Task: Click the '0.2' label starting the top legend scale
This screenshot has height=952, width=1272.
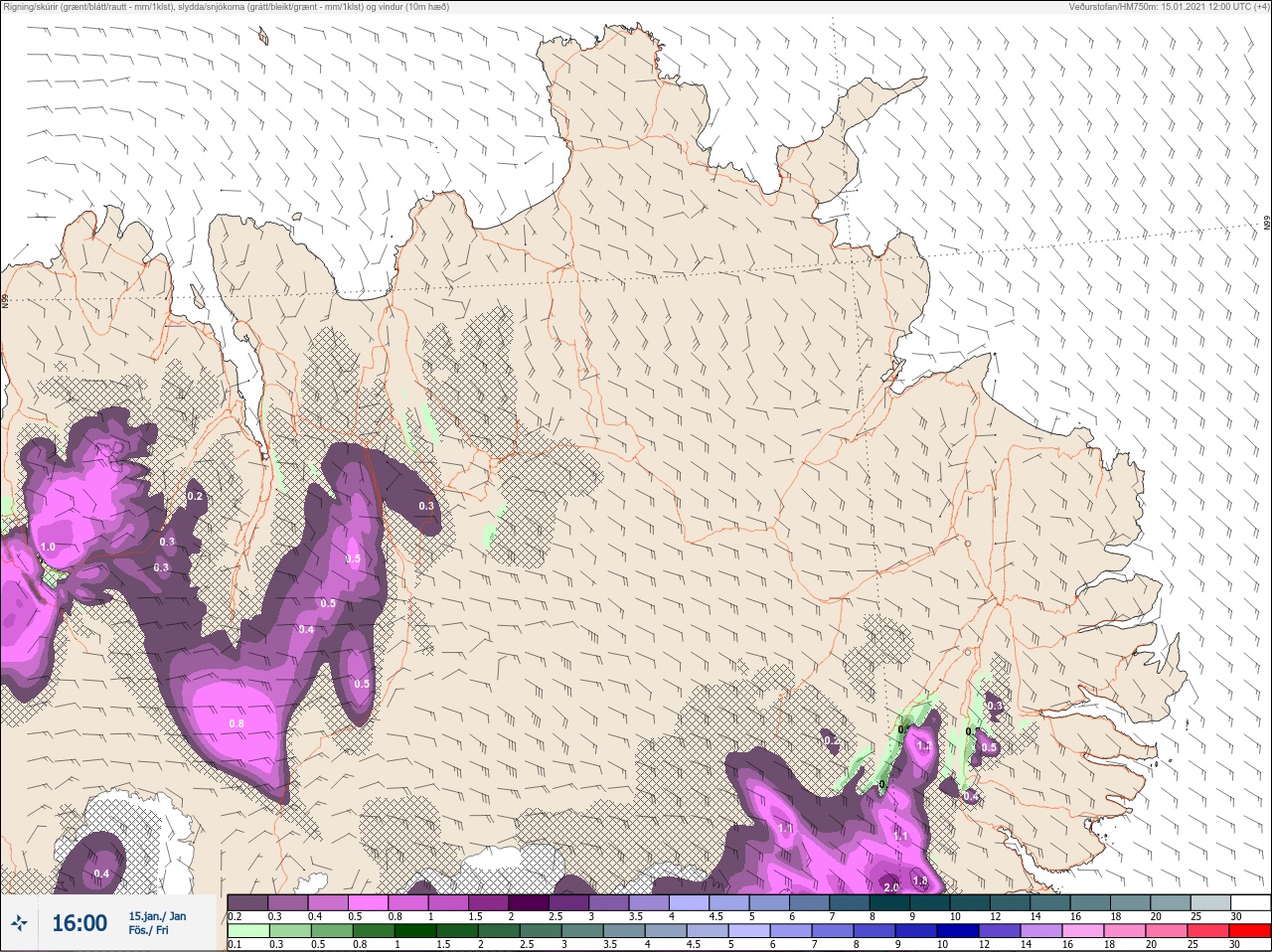Action: pyautogui.click(x=236, y=916)
